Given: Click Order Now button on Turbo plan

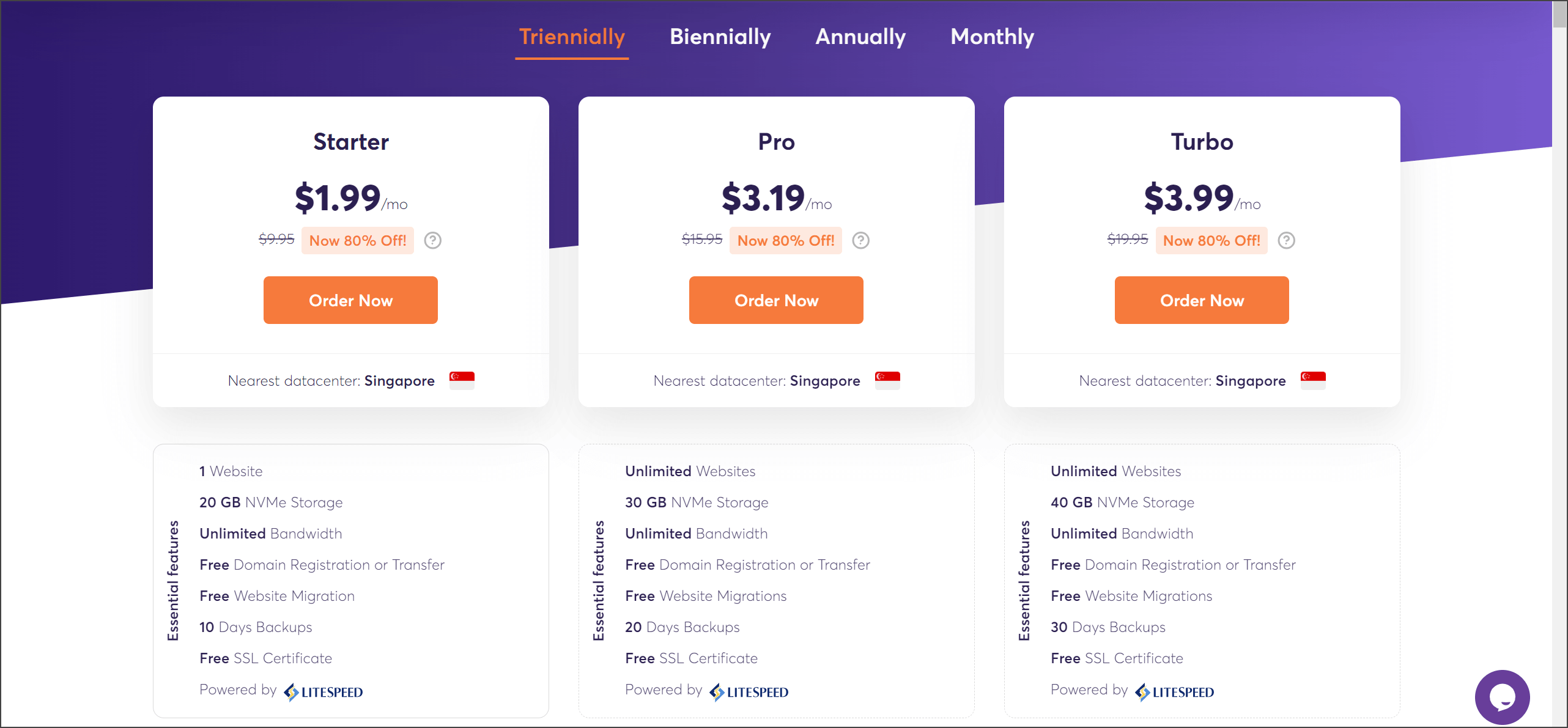Looking at the screenshot, I should [1202, 300].
